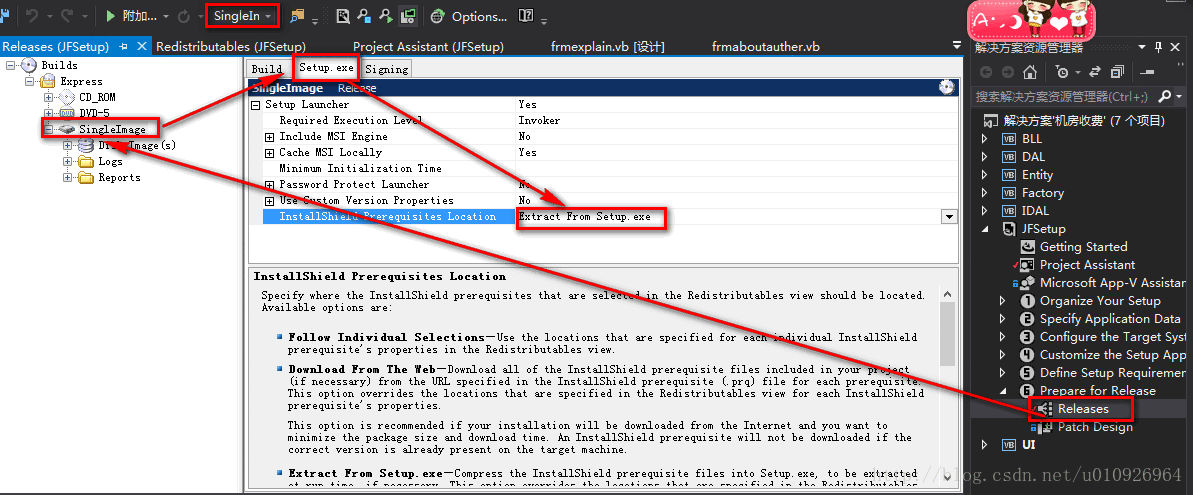Select Patch Design in Solution Explorer
This screenshot has width=1193, height=495.
1095,427
